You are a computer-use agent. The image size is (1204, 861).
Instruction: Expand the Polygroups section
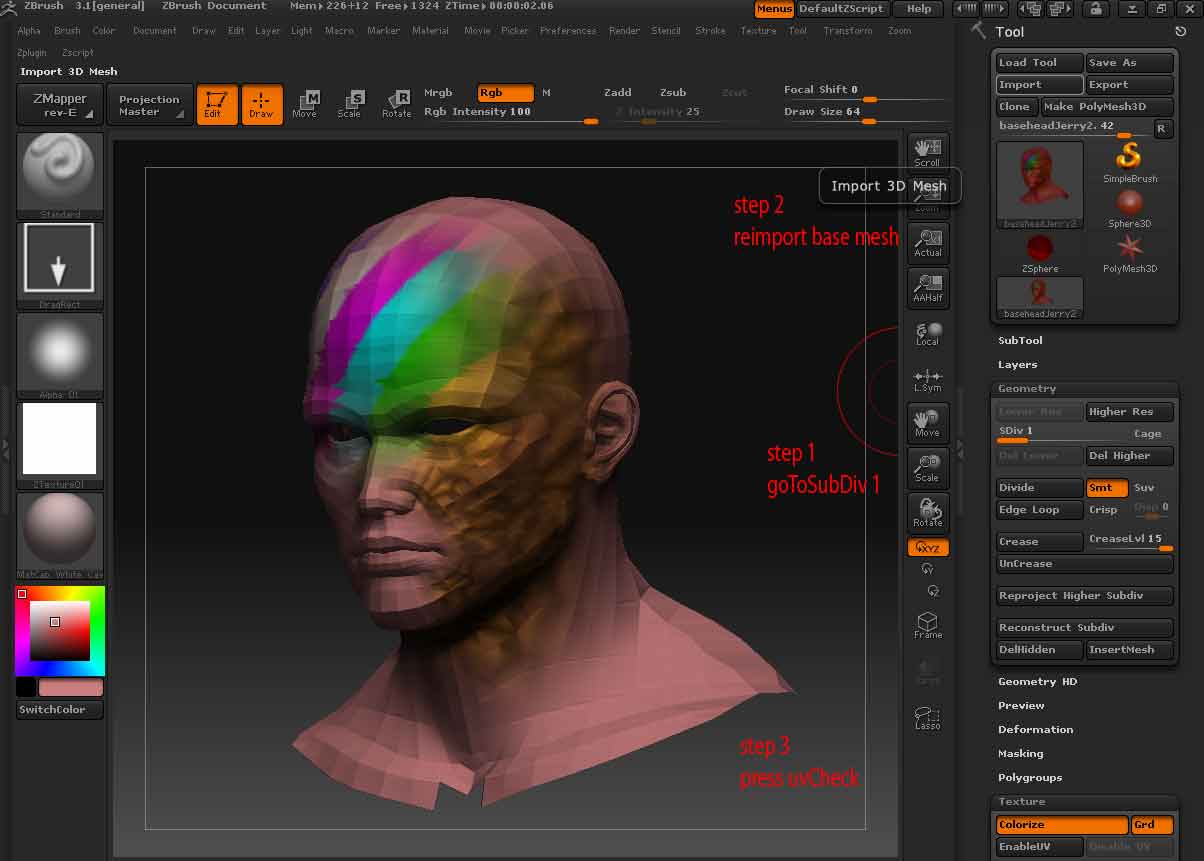click(1030, 777)
